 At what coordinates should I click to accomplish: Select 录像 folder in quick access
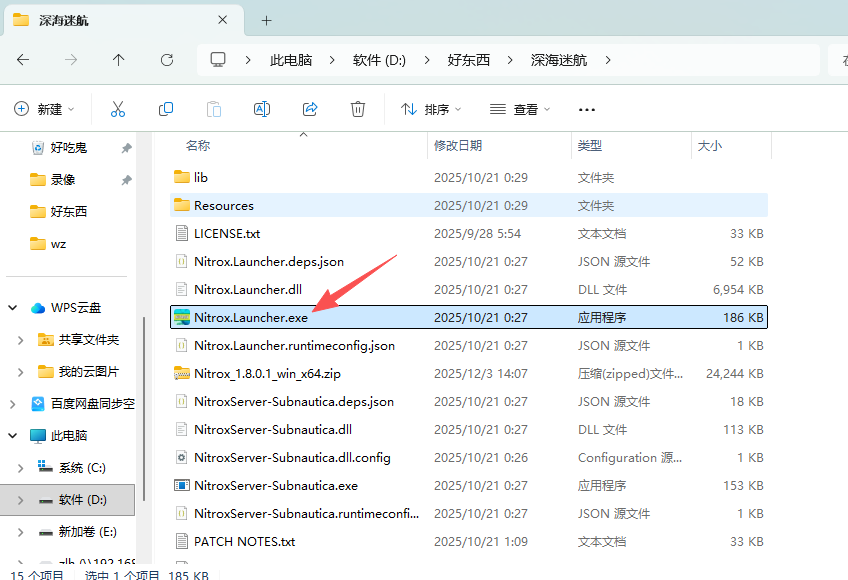[63, 180]
